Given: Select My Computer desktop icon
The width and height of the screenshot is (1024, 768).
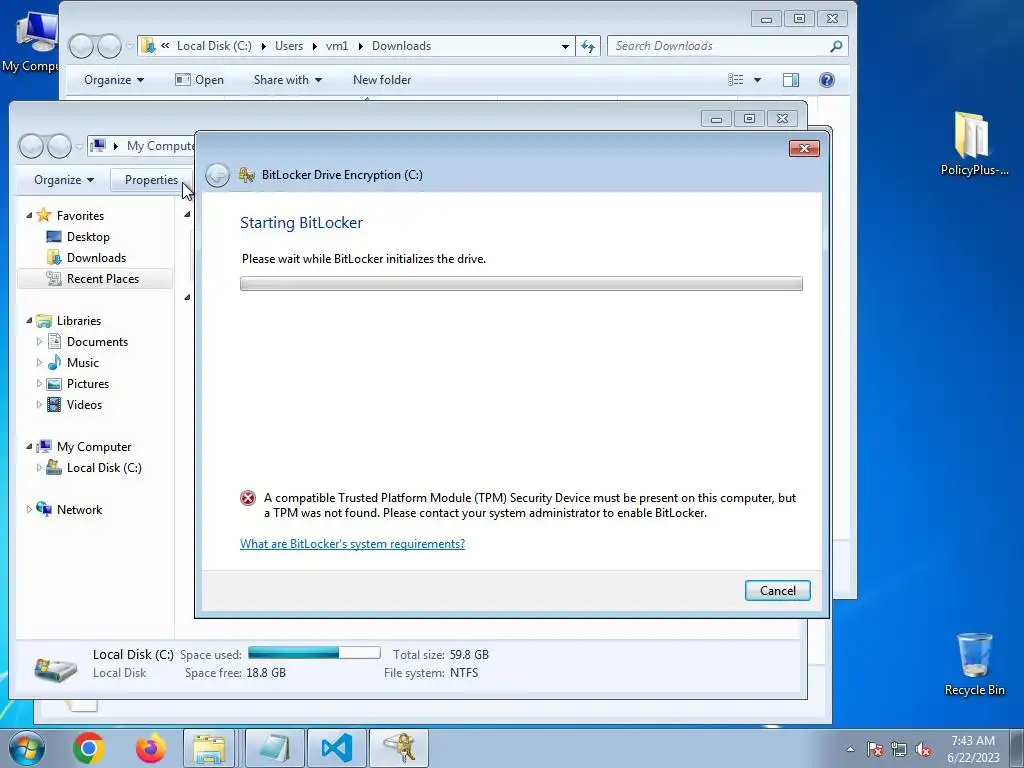Looking at the screenshot, I should click(31, 40).
